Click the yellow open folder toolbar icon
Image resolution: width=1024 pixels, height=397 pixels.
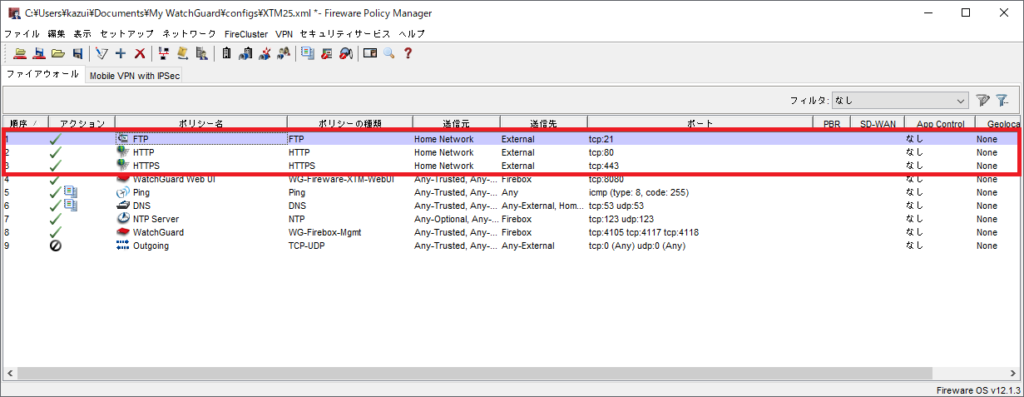pos(58,54)
